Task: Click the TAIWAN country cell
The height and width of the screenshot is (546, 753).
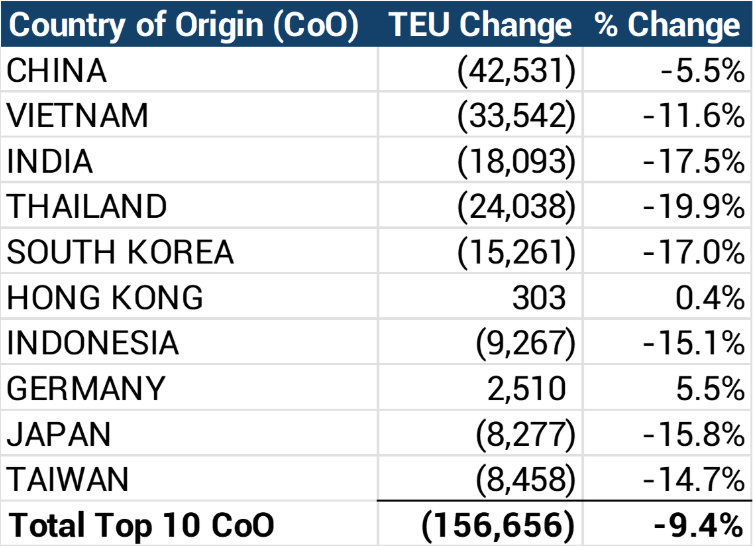Action: [x=68, y=479]
